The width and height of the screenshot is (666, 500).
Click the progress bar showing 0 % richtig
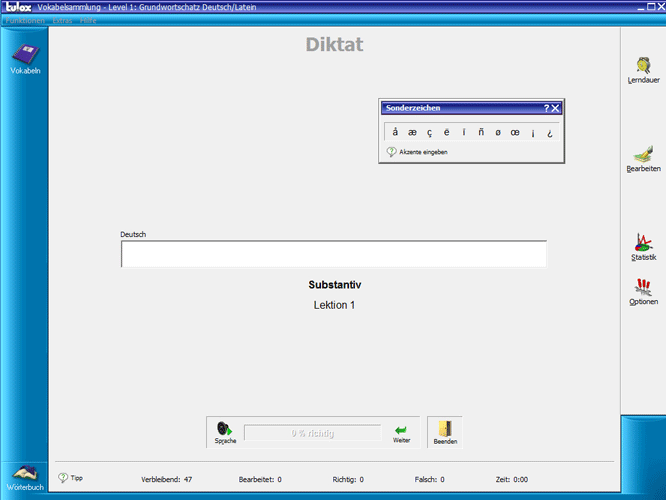[x=312, y=433]
